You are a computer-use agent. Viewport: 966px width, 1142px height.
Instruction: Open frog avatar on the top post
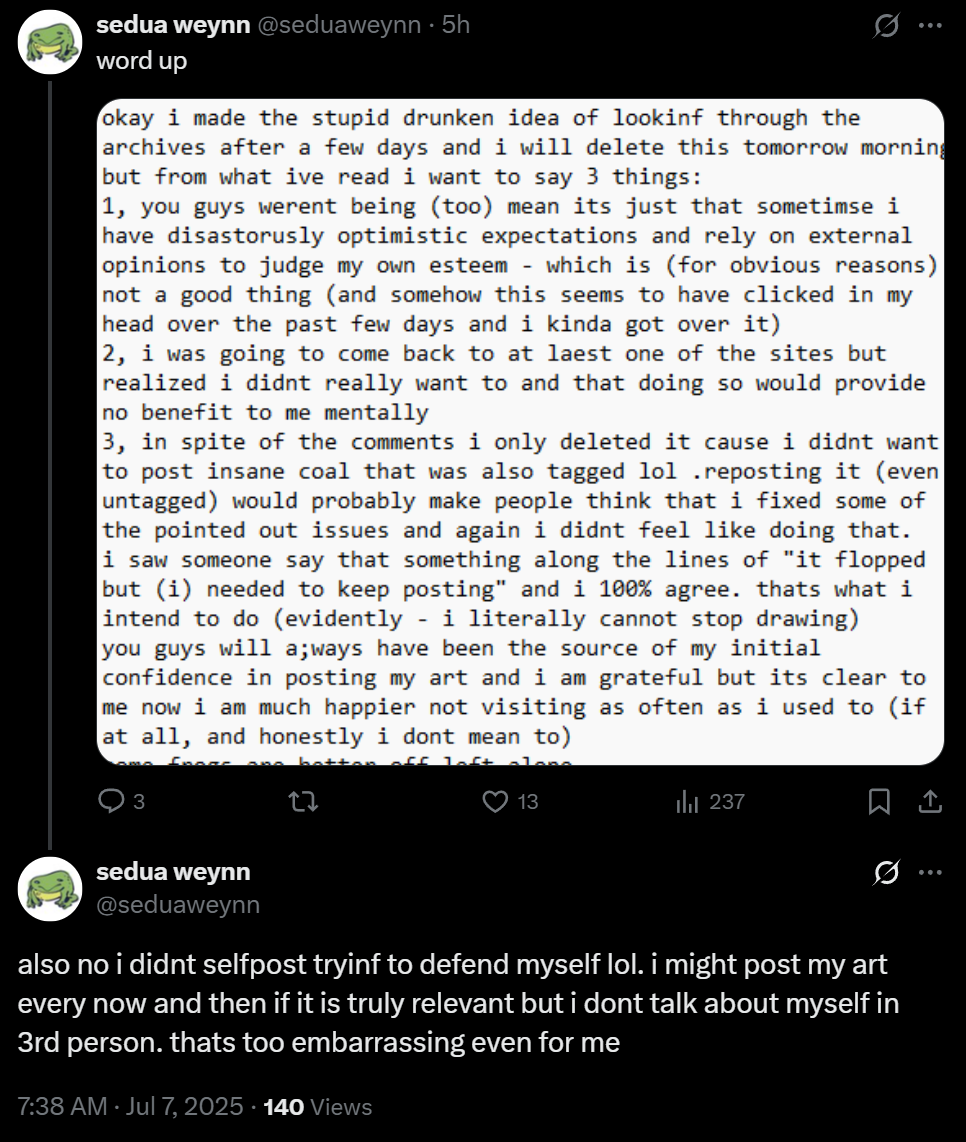pos(50,42)
